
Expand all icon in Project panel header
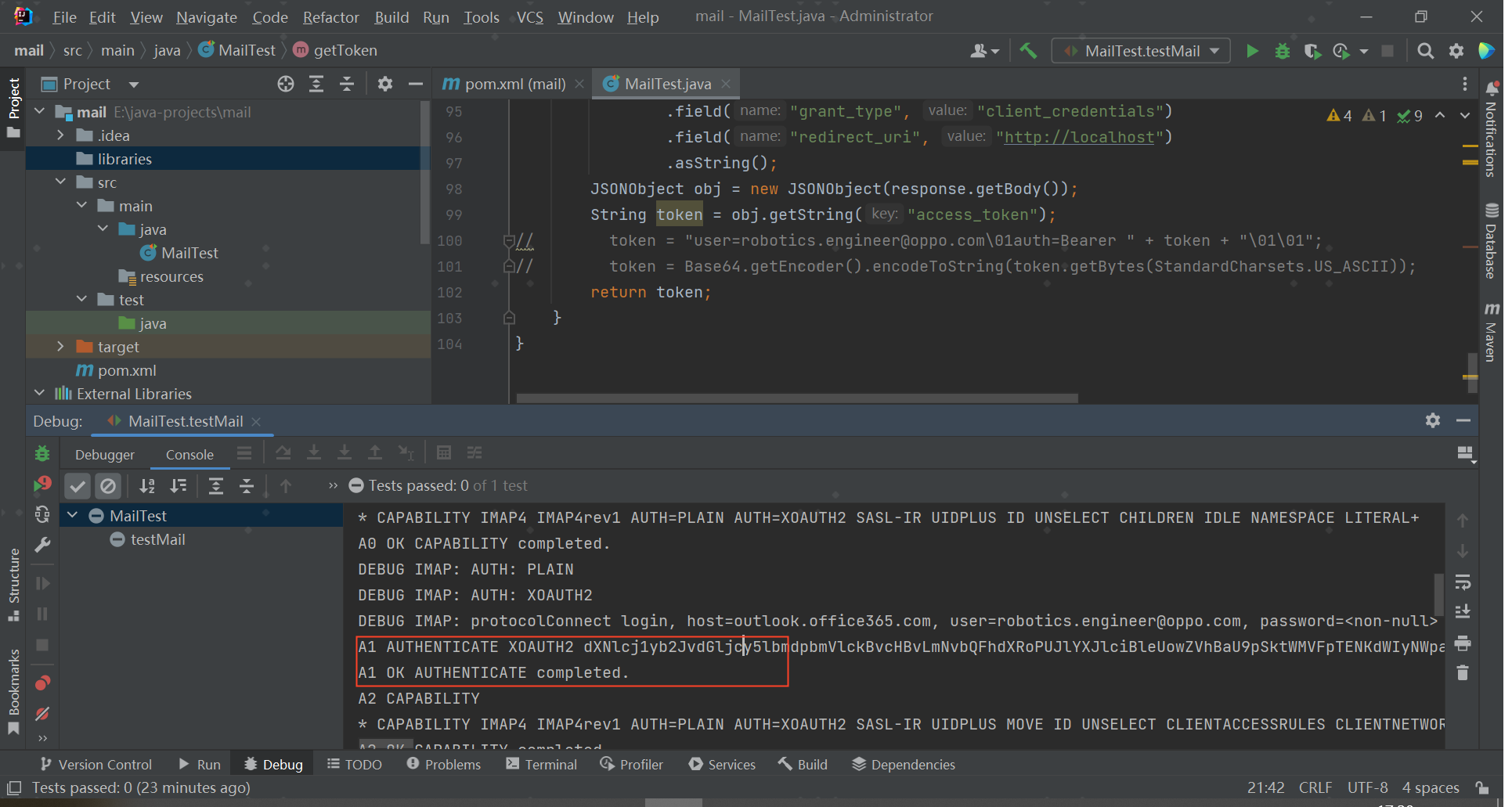click(x=316, y=84)
